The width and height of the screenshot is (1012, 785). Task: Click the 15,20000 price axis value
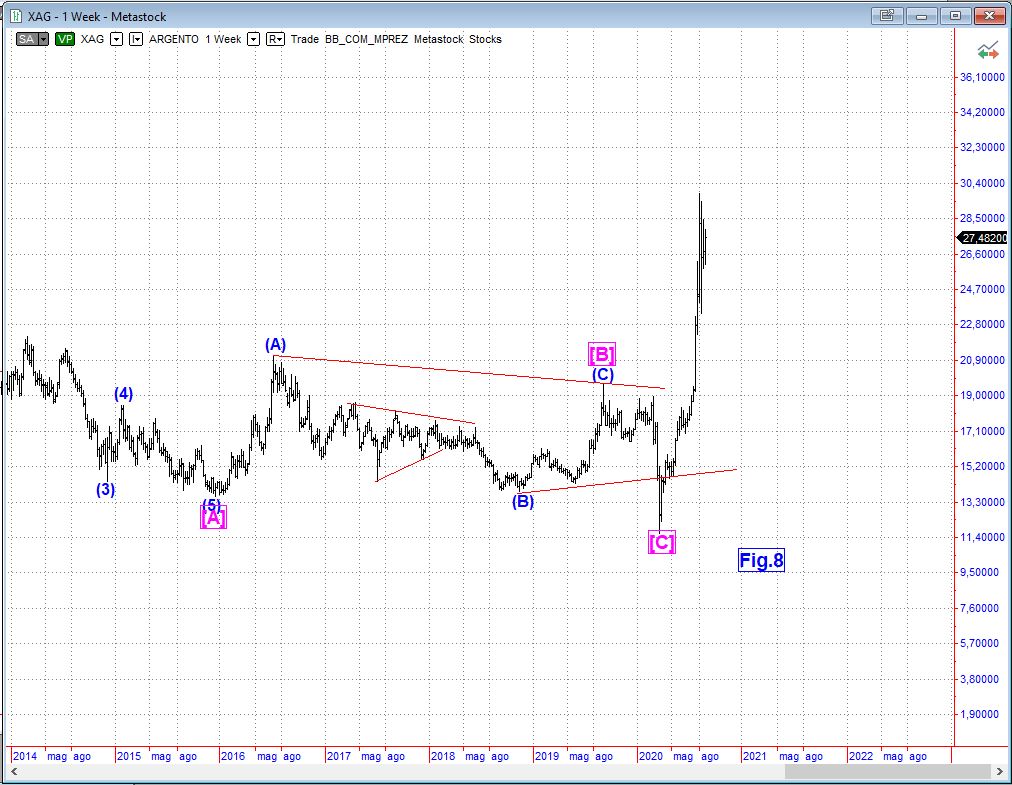pos(982,466)
